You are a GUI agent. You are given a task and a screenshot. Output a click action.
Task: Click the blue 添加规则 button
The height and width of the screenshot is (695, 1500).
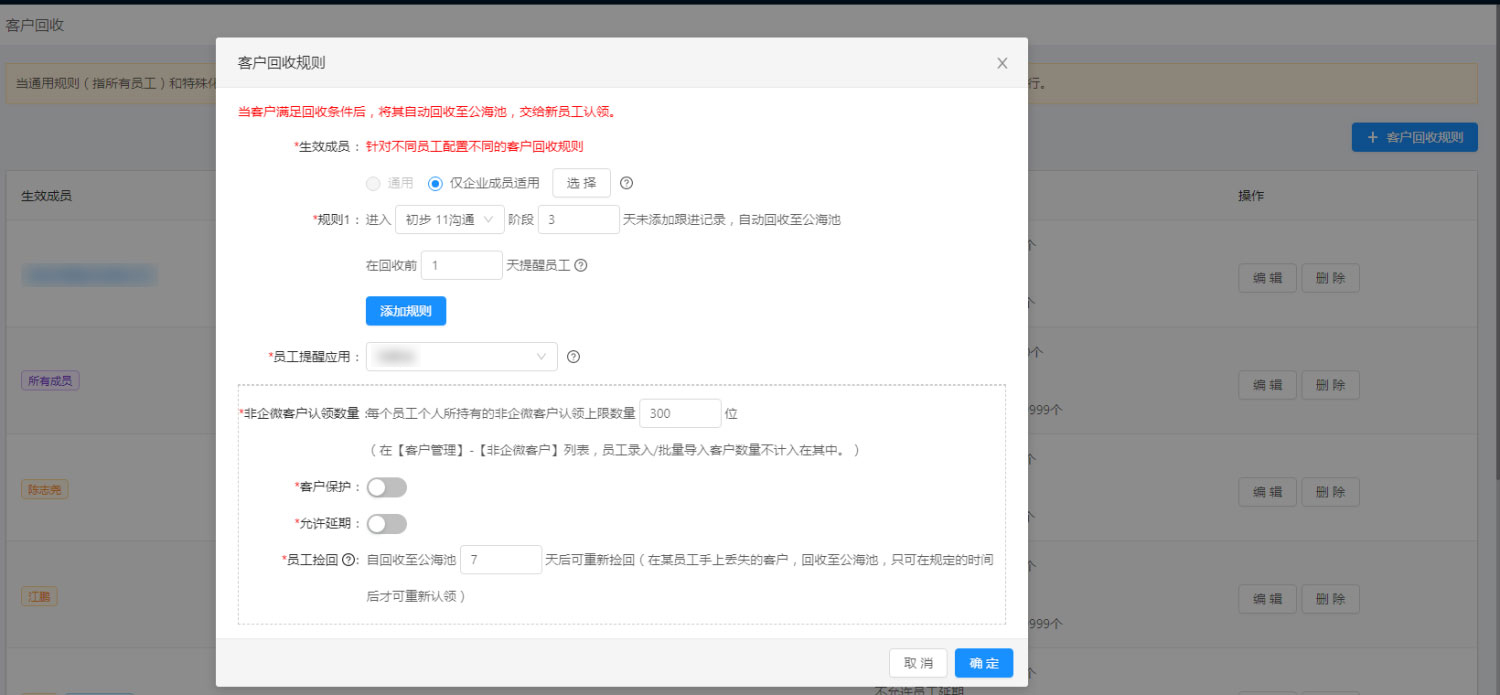tap(406, 311)
